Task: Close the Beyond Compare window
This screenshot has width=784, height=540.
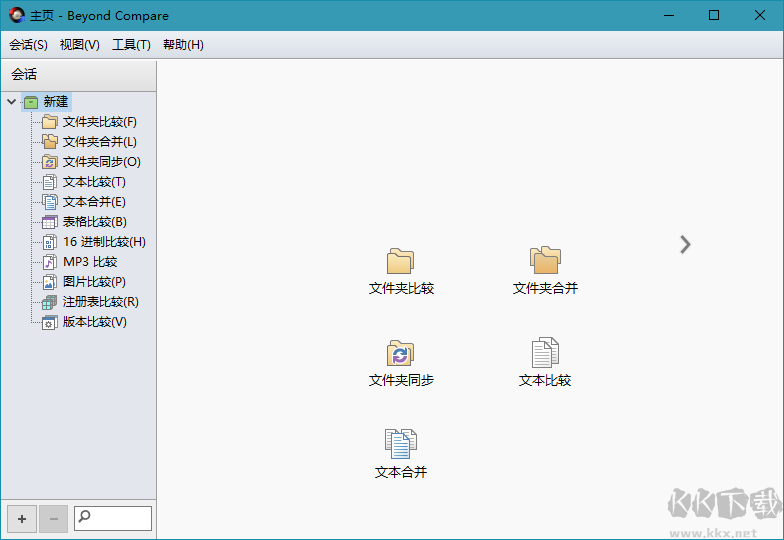Action: coord(760,16)
